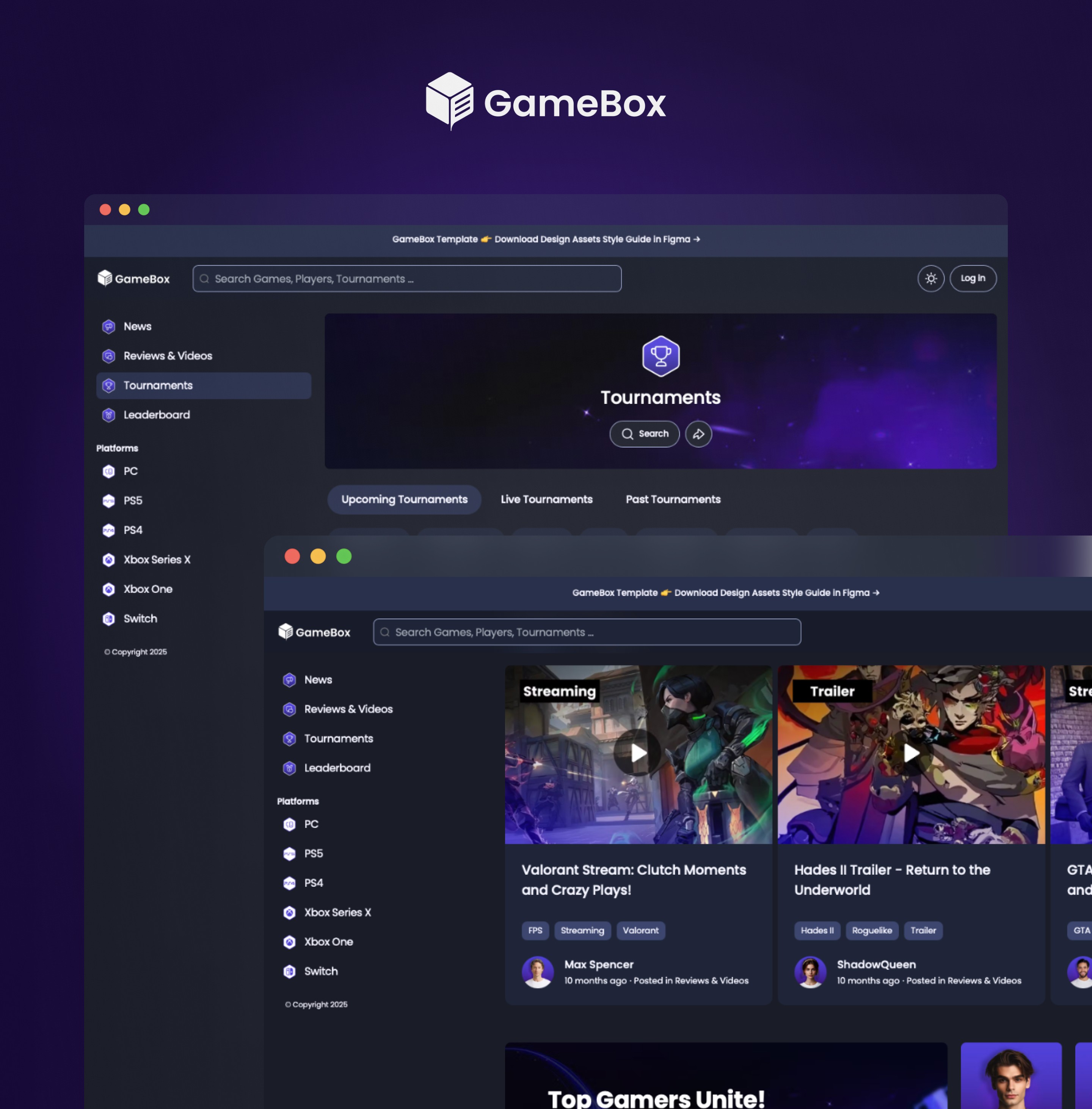
Task: Click GameBox logo in front window header
Action: click(x=314, y=631)
